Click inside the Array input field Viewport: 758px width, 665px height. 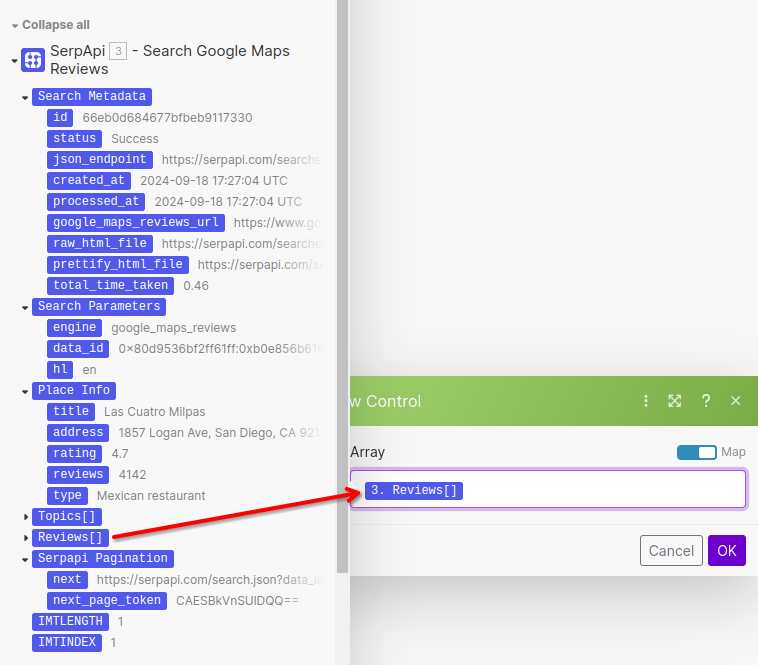point(548,489)
